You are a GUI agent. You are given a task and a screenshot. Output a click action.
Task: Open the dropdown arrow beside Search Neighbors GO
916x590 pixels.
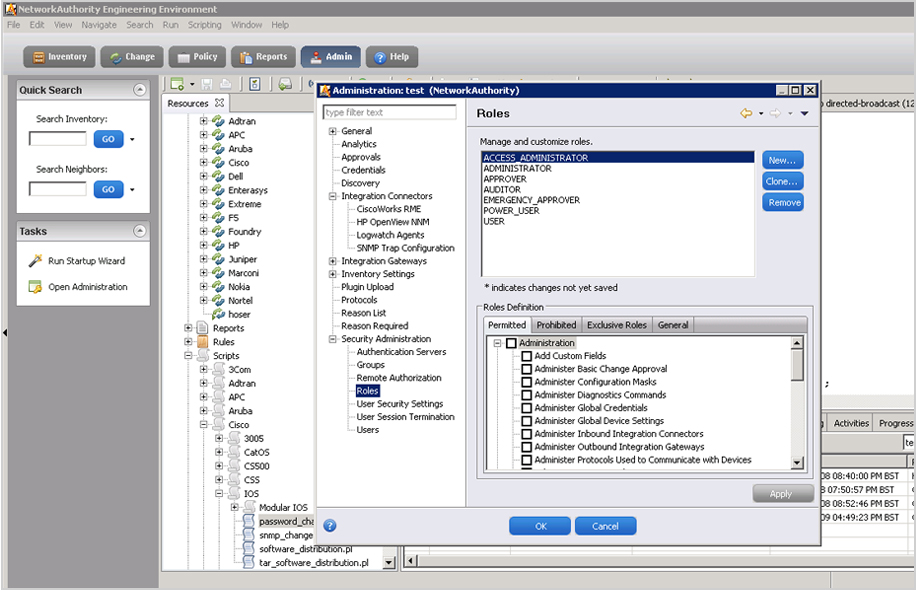[x=132, y=190]
